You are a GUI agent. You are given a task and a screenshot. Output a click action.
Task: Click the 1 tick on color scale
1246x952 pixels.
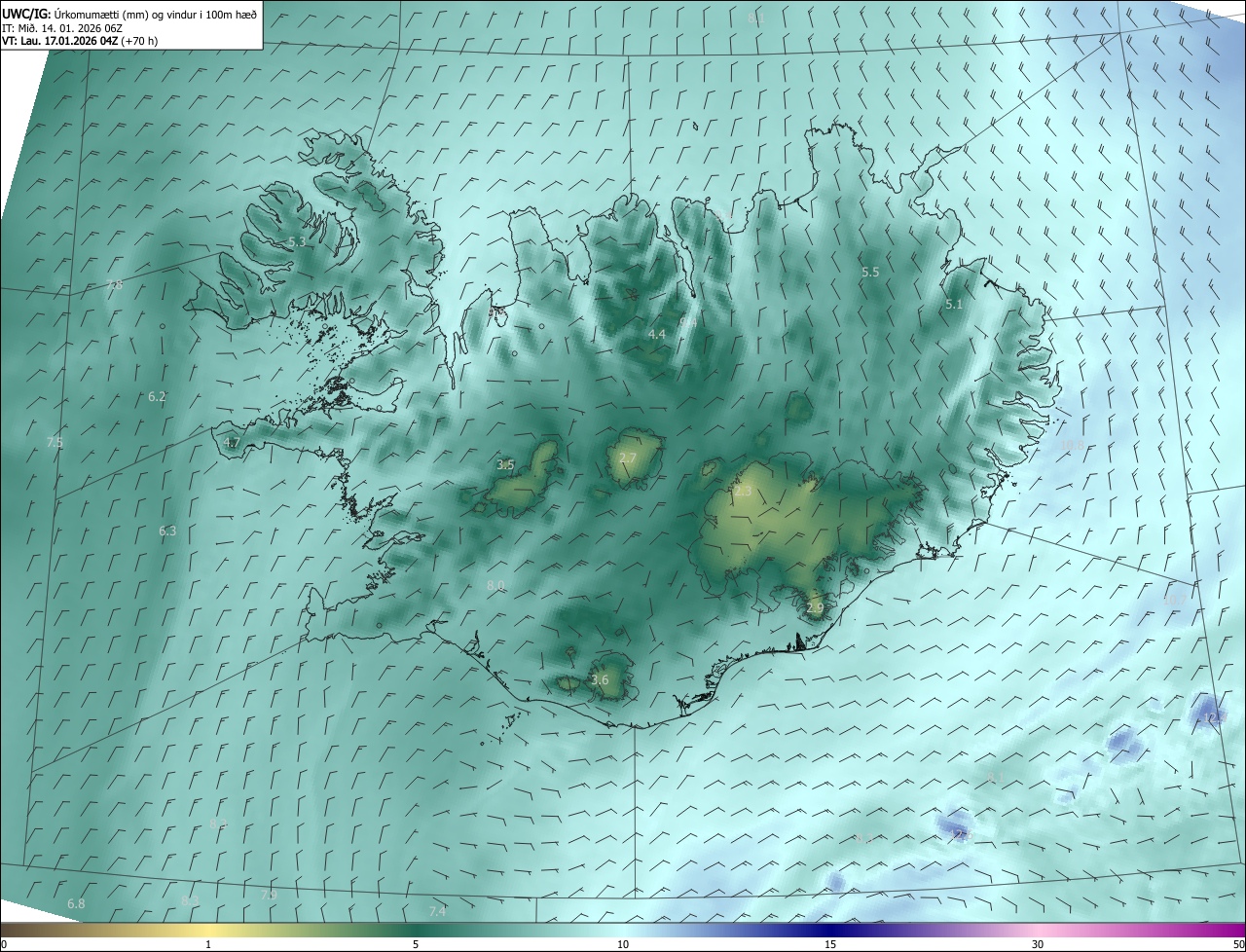pyautogui.click(x=208, y=944)
